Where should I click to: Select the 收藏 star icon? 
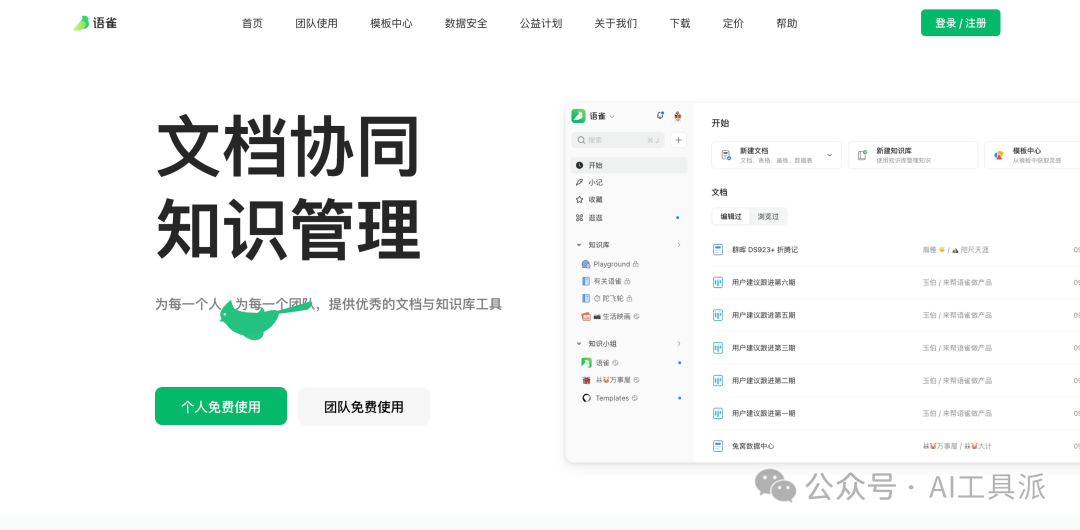[x=579, y=200]
